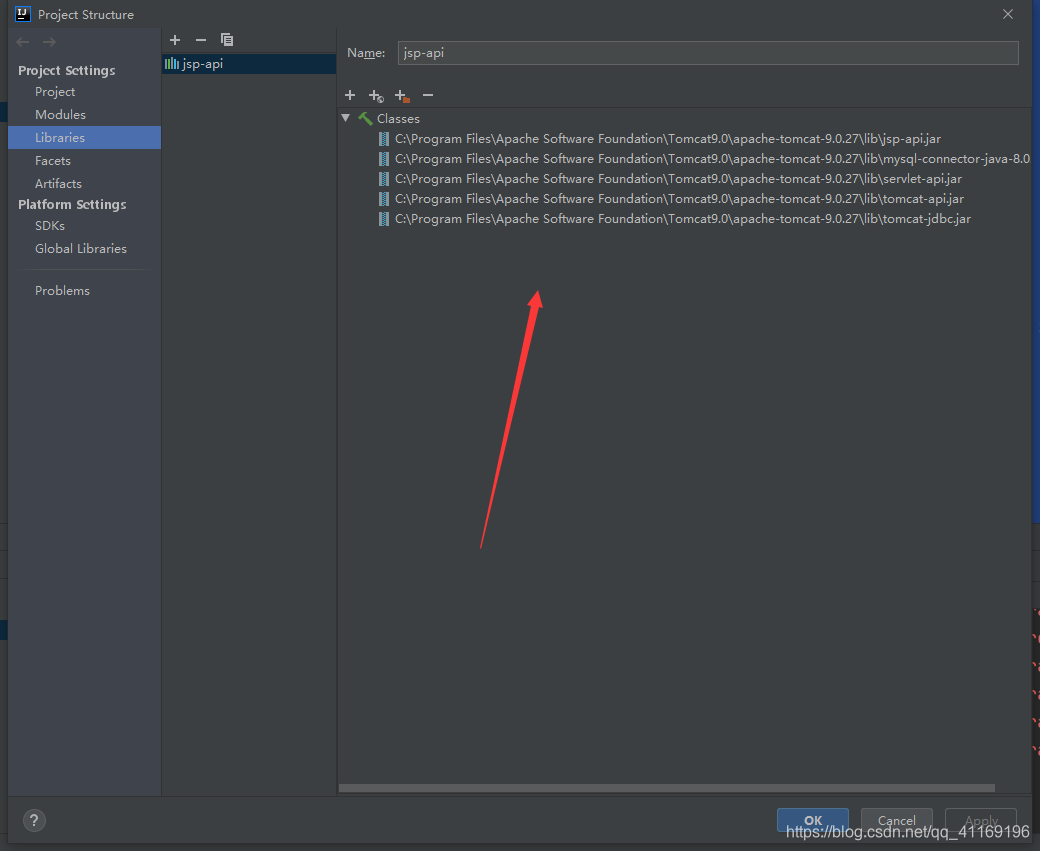
Task: Click the IntelliJ logo in title bar
Action: (x=23, y=14)
